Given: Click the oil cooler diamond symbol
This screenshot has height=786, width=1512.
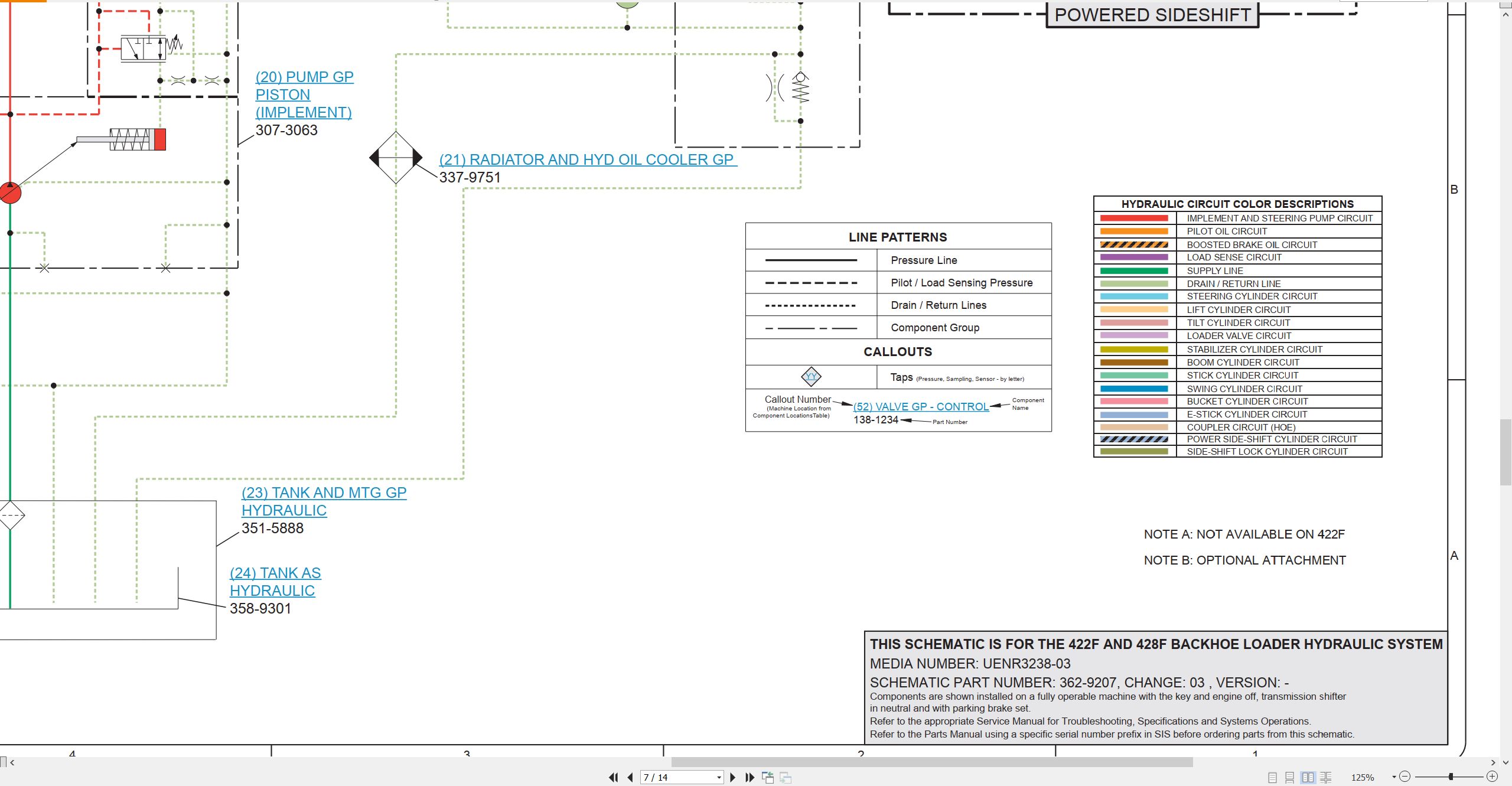Looking at the screenshot, I should (396, 158).
